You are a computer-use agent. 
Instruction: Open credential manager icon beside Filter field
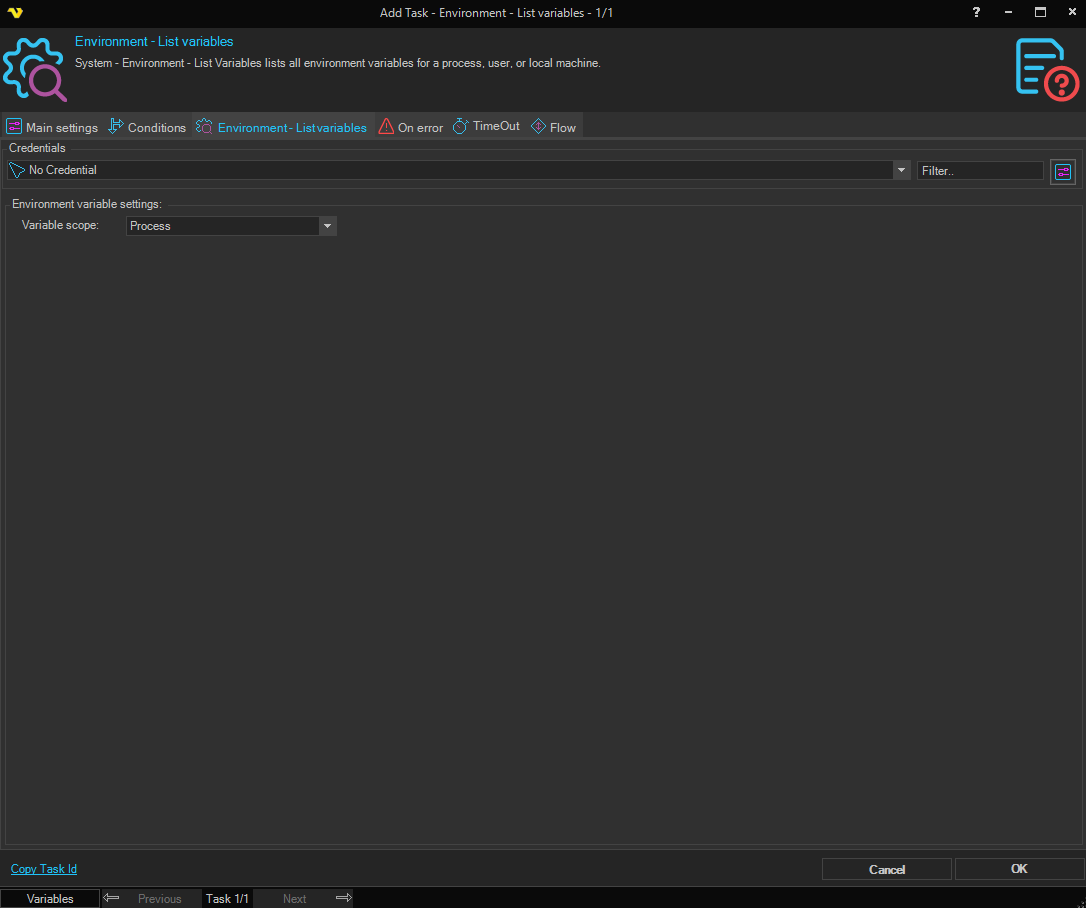coord(1062,171)
